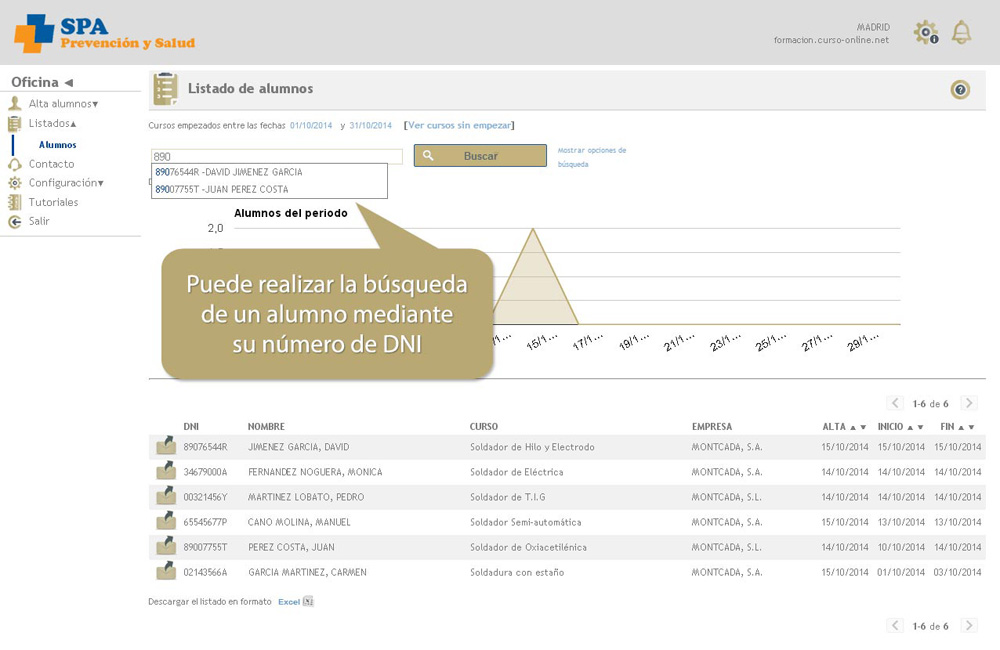Click the SPA Prevención y Salud logo

click(x=105, y=33)
